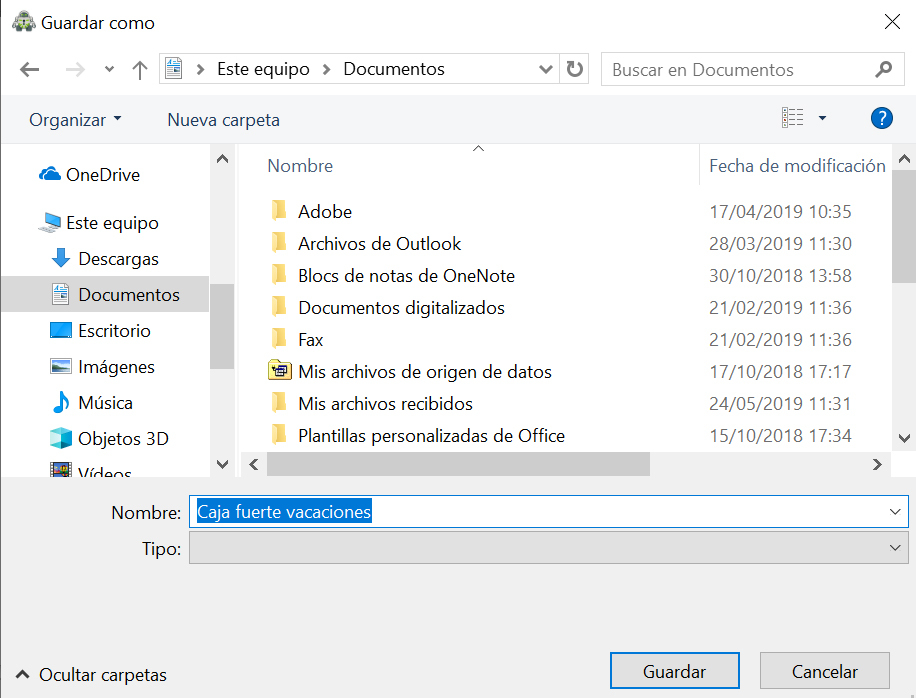Viewport: 916px width, 698px height.
Task: Click the Buscar en Documentos search field
Action: click(740, 70)
